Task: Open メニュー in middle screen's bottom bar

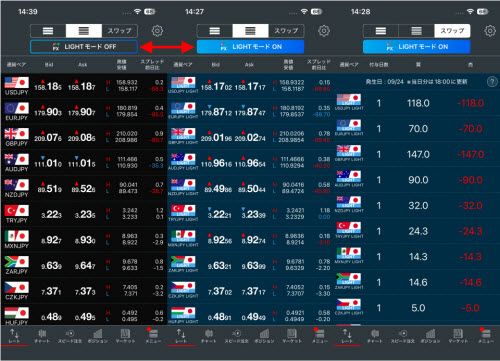Action: pos(320,336)
